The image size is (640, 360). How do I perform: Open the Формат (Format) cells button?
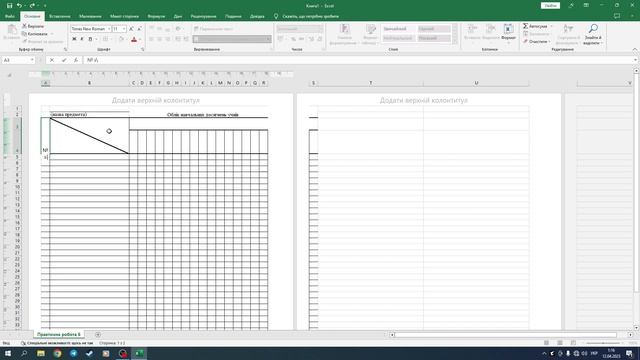(508, 33)
